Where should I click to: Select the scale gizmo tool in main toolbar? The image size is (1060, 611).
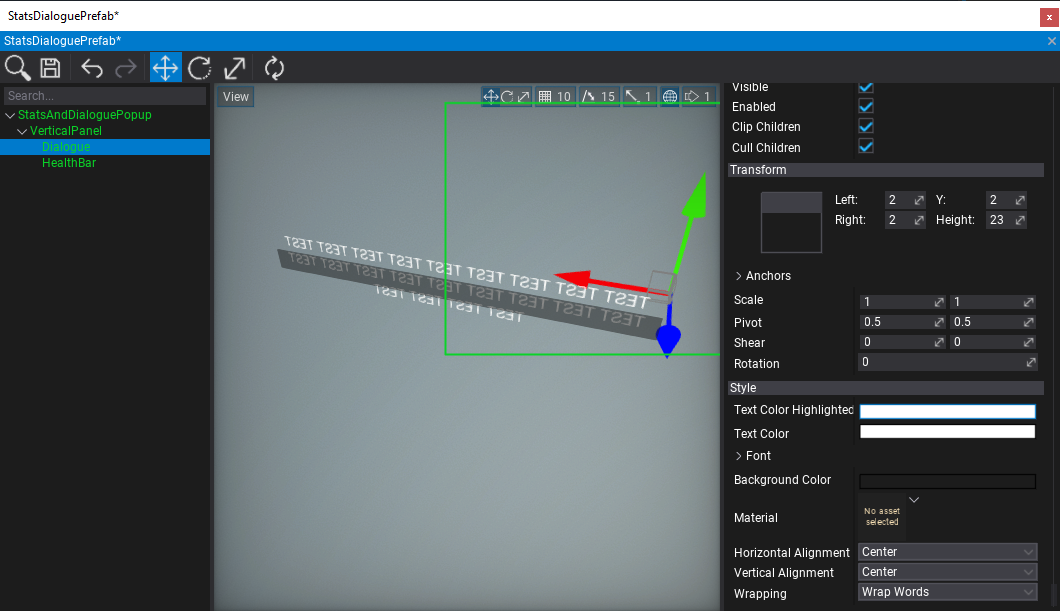(x=235, y=68)
